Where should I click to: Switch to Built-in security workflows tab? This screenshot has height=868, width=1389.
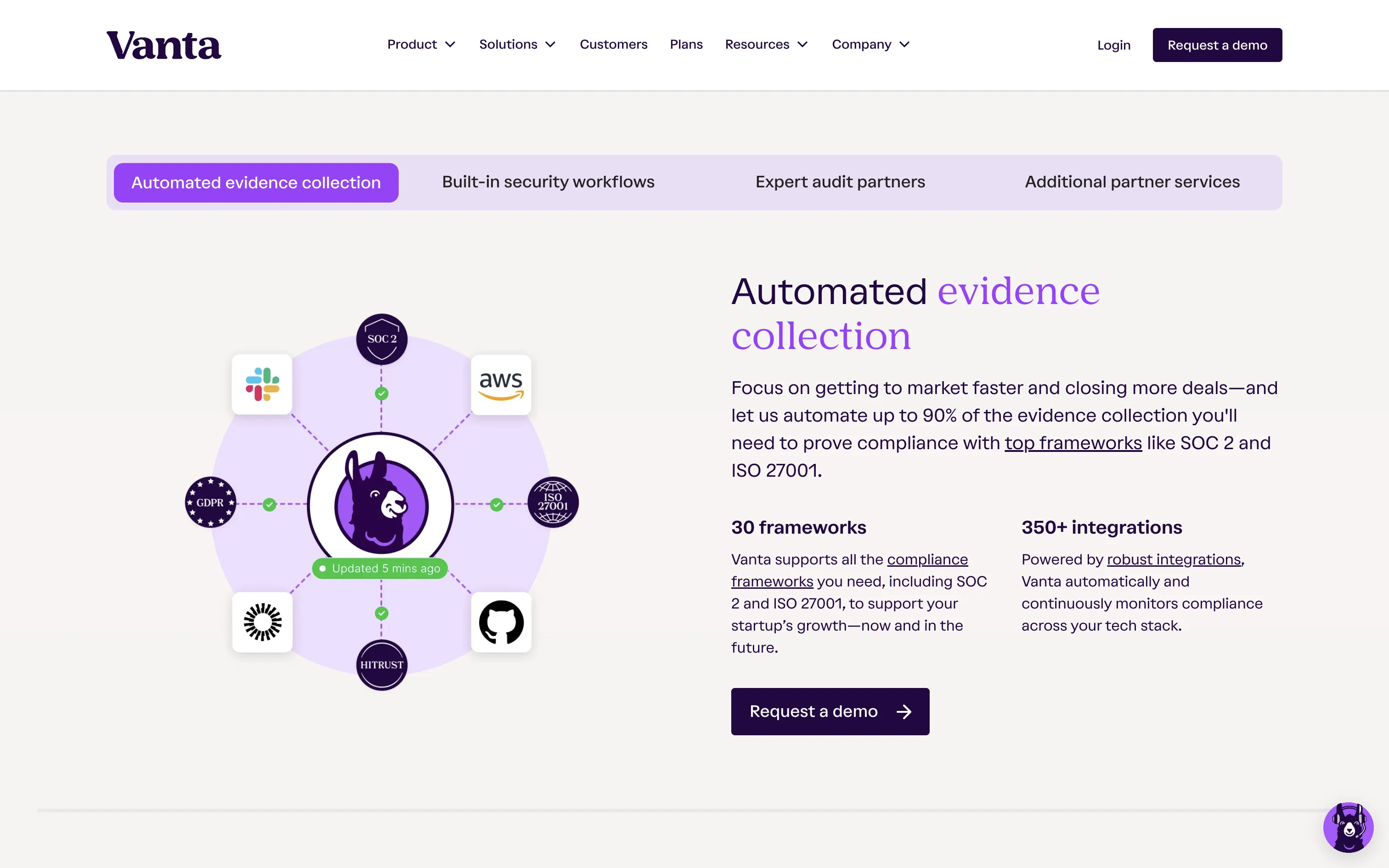point(548,182)
